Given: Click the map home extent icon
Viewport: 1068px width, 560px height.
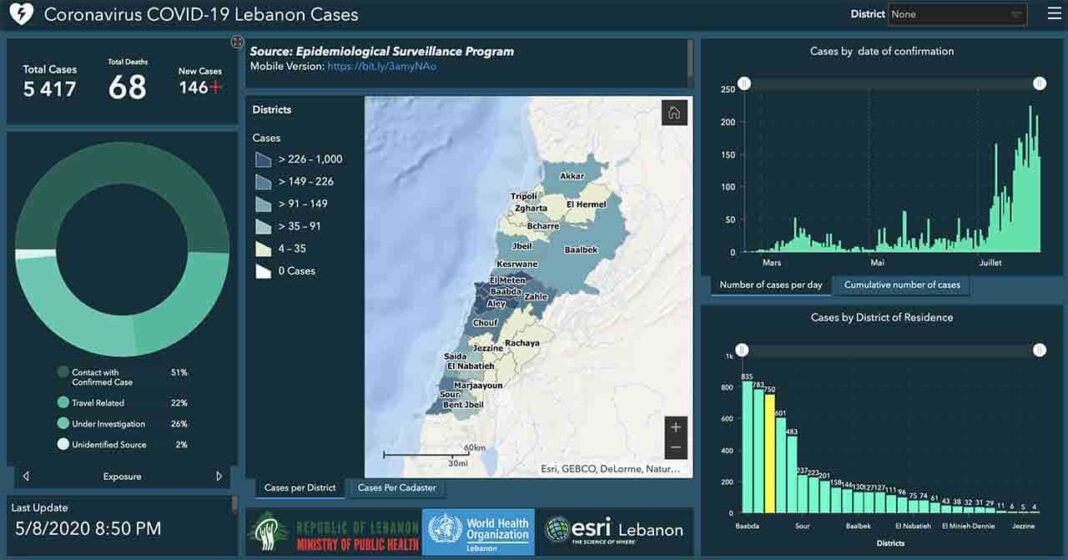Looking at the screenshot, I should pyautogui.click(x=674, y=113).
